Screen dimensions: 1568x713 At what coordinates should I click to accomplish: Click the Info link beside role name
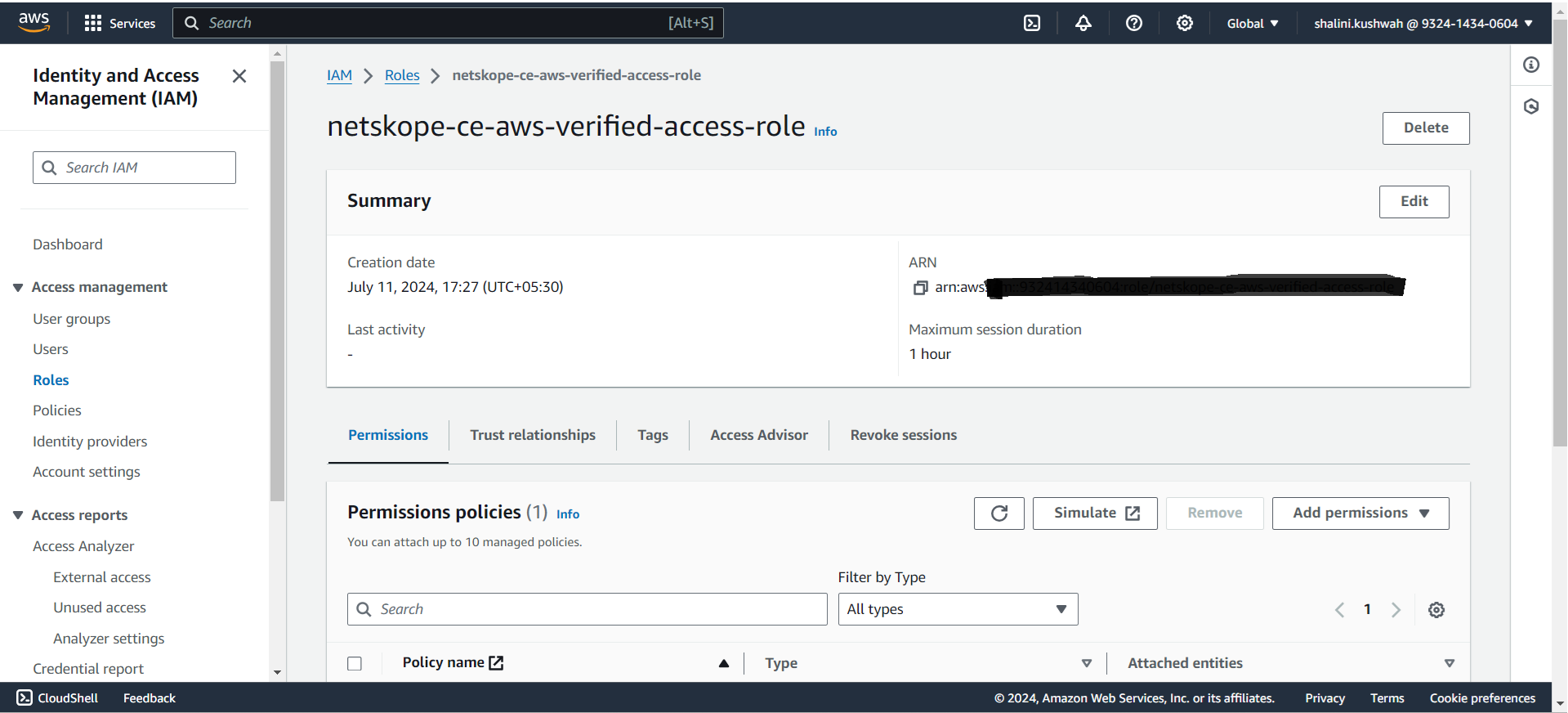point(825,132)
